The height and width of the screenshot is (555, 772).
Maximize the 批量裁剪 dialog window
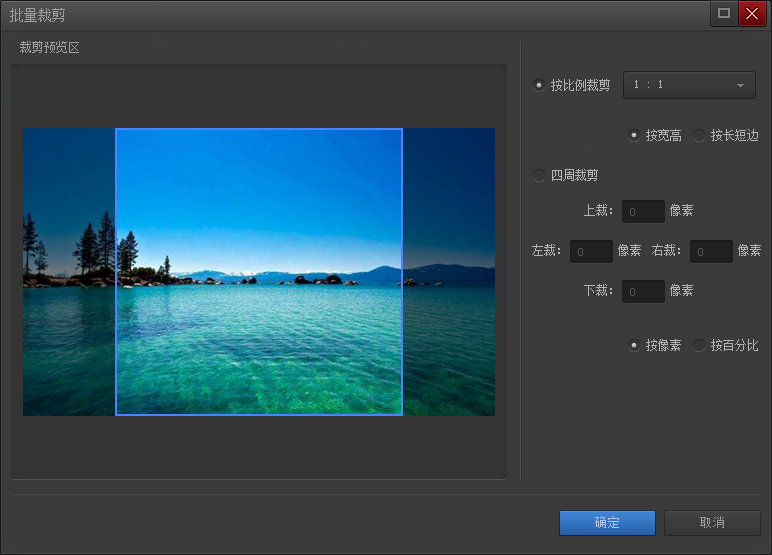click(x=724, y=14)
